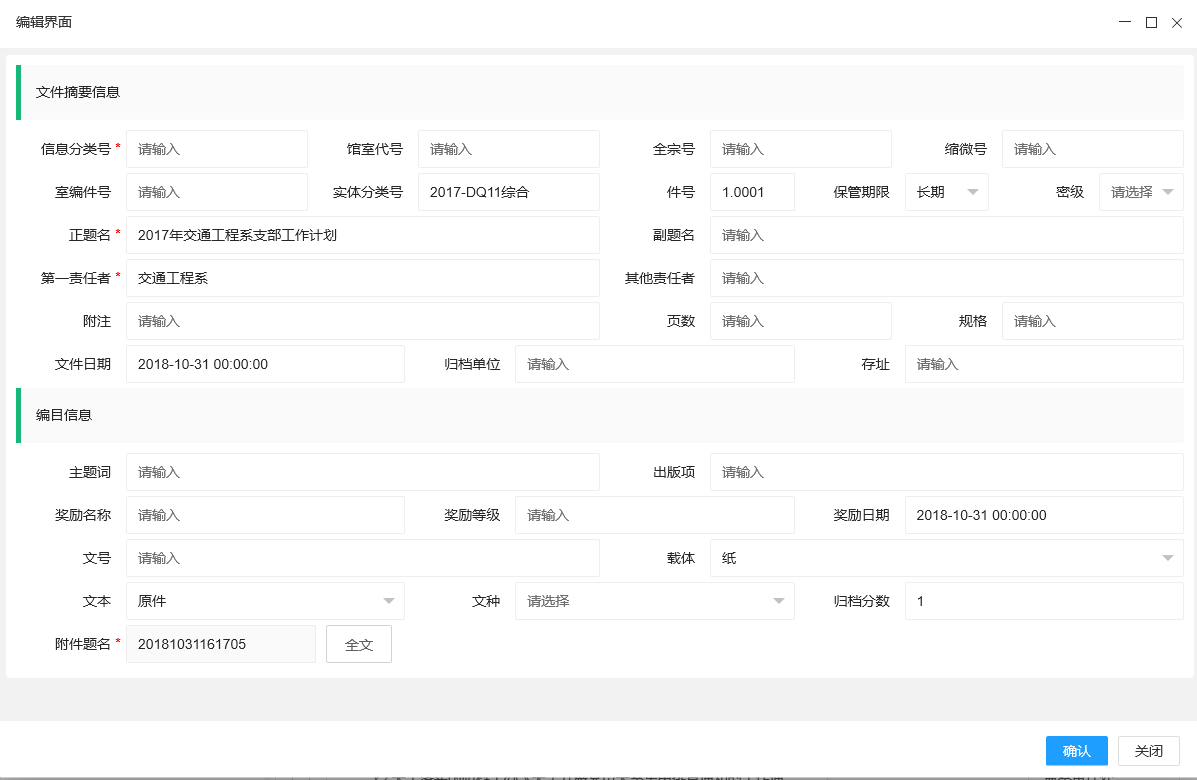This screenshot has width=1197, height=780.
Task: Click the 缩微号 input box
Action: (x=1091, y=148)
